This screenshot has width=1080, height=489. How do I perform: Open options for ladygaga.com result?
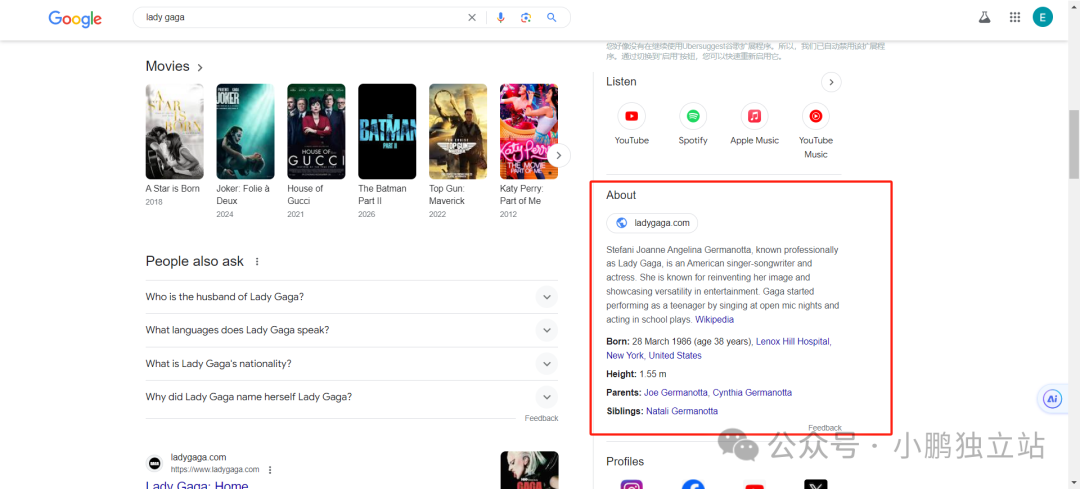[x=270, y=470]
